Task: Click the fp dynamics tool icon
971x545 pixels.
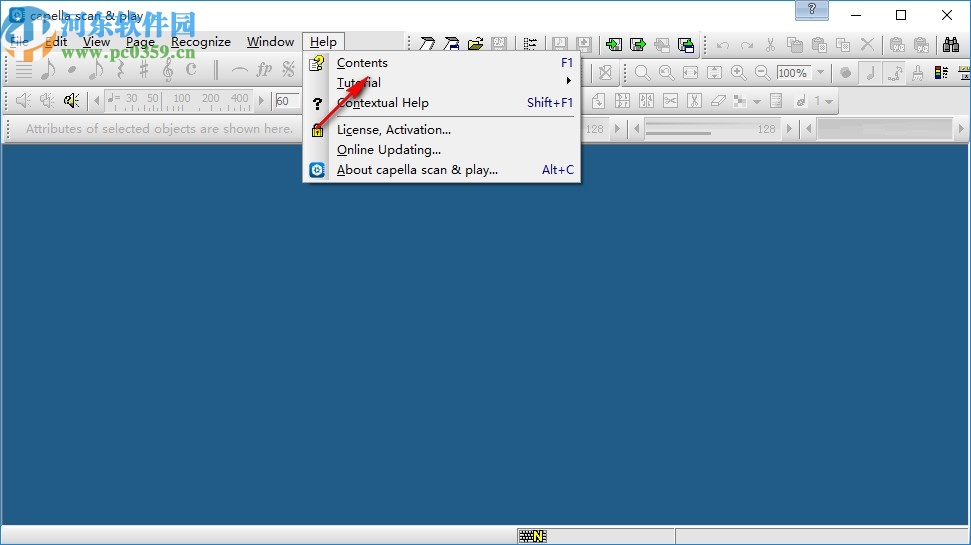Action: 264,69
